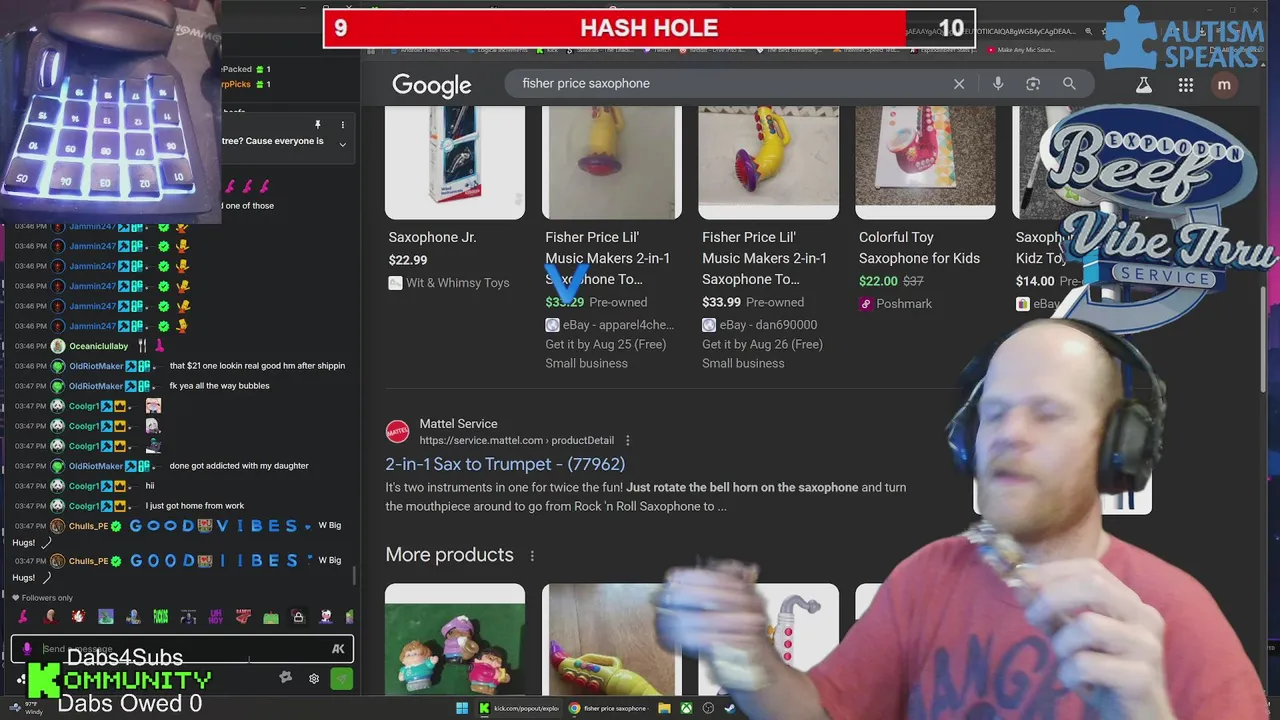Open the '2-in-1 Sax to Trumpet - (77962)' result
The image size is (1280, 720).
(x=505, y=464)
